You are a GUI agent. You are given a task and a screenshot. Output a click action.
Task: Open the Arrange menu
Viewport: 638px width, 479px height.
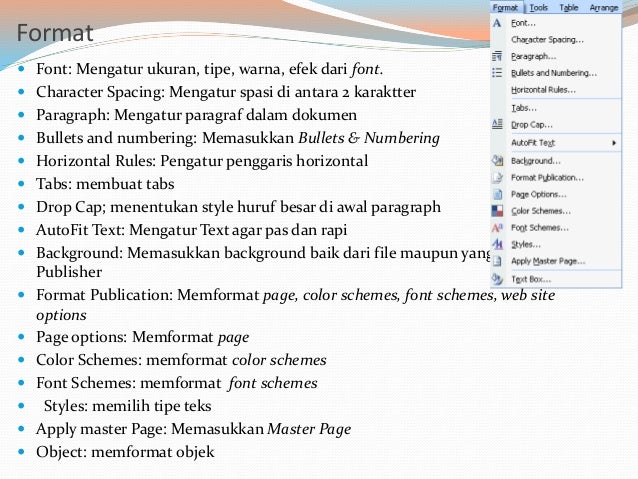click(604, 7)
